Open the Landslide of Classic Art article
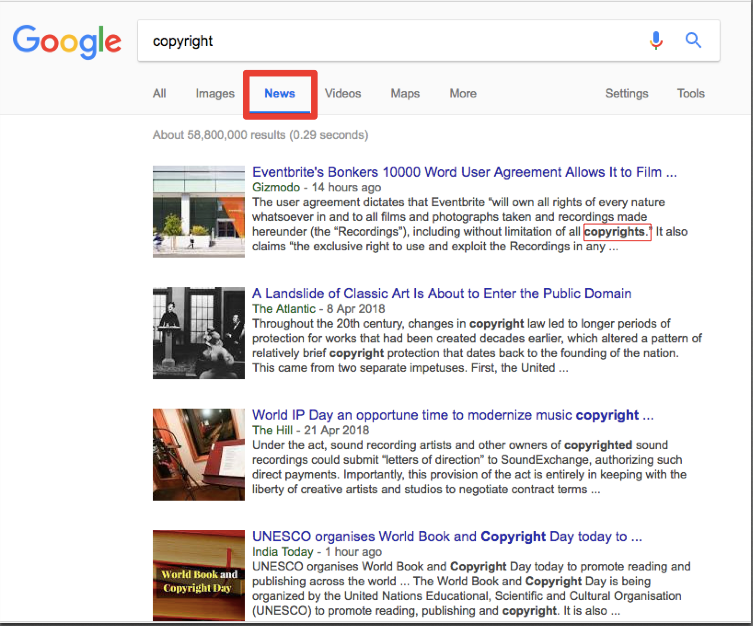 pyautogui.click(x=442, y=293)
